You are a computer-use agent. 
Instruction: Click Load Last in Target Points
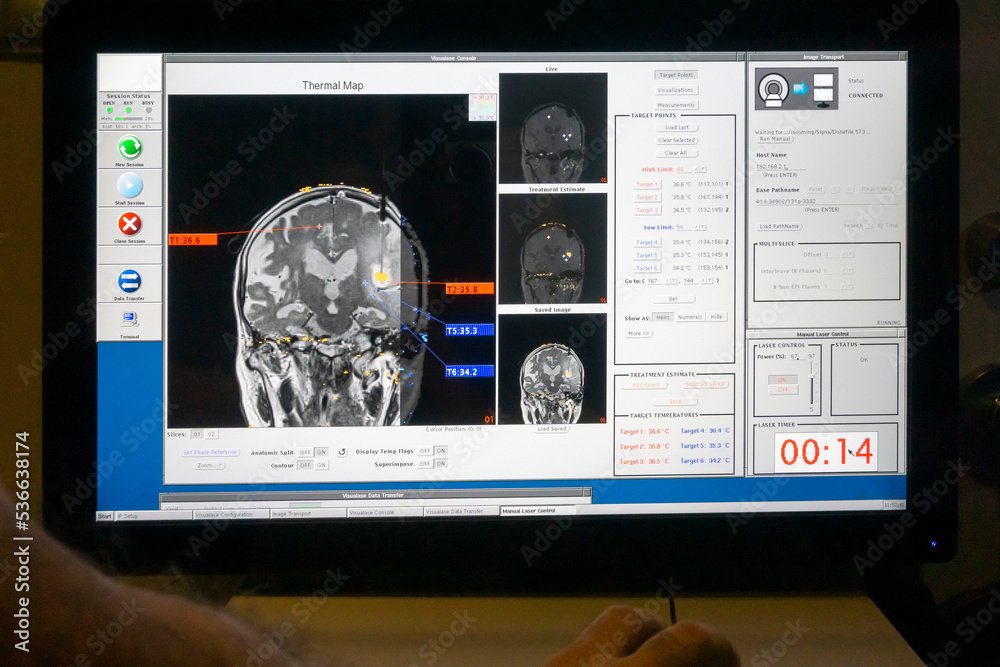[677, 128]
